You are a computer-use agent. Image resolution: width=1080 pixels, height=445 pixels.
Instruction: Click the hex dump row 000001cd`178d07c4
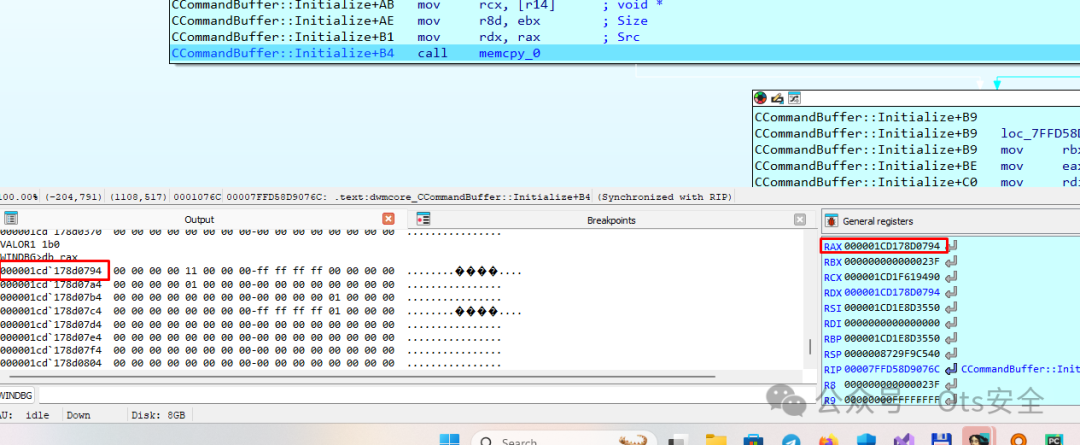tap(262, 311)
